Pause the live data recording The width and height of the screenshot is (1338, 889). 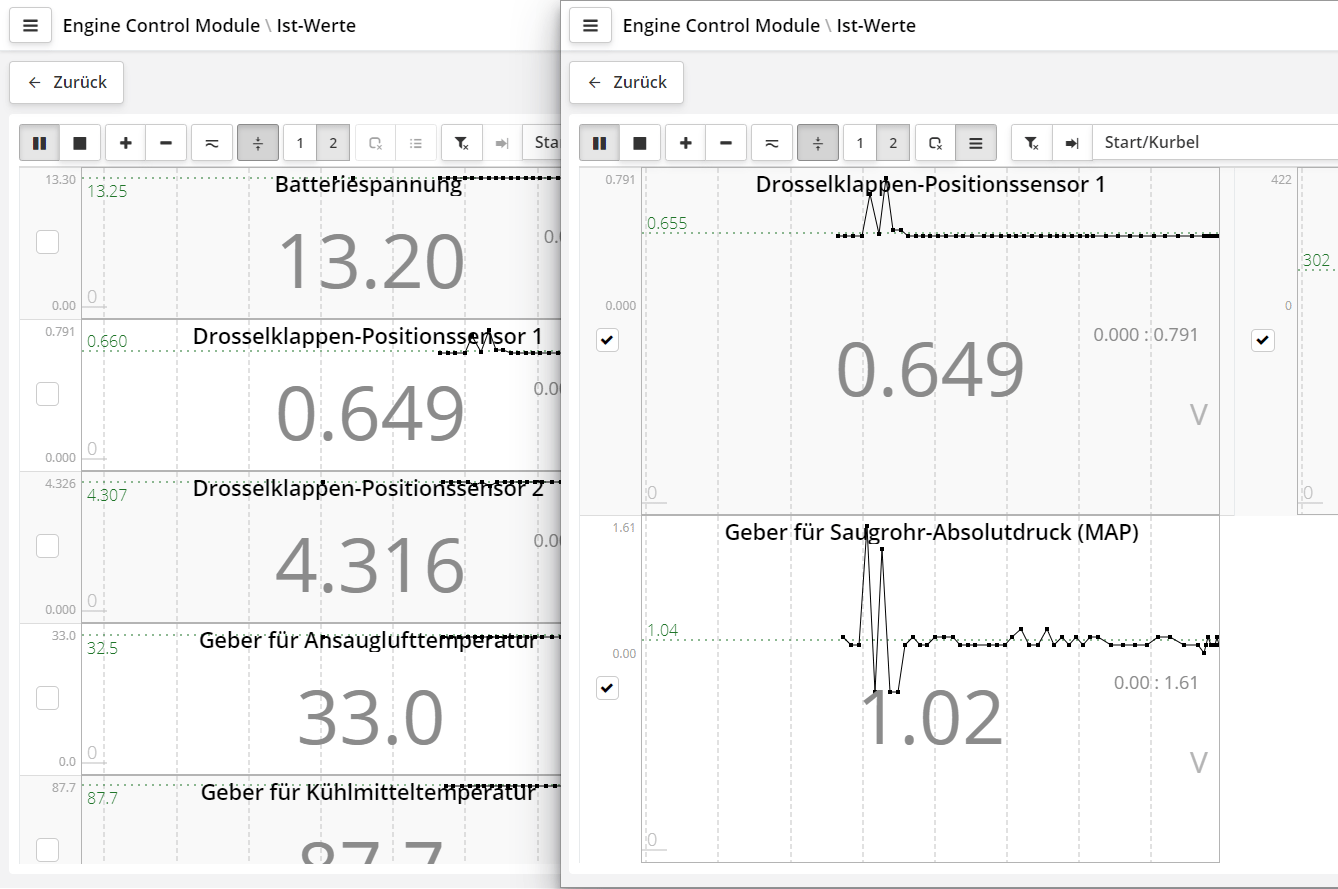tap(599, 142)
